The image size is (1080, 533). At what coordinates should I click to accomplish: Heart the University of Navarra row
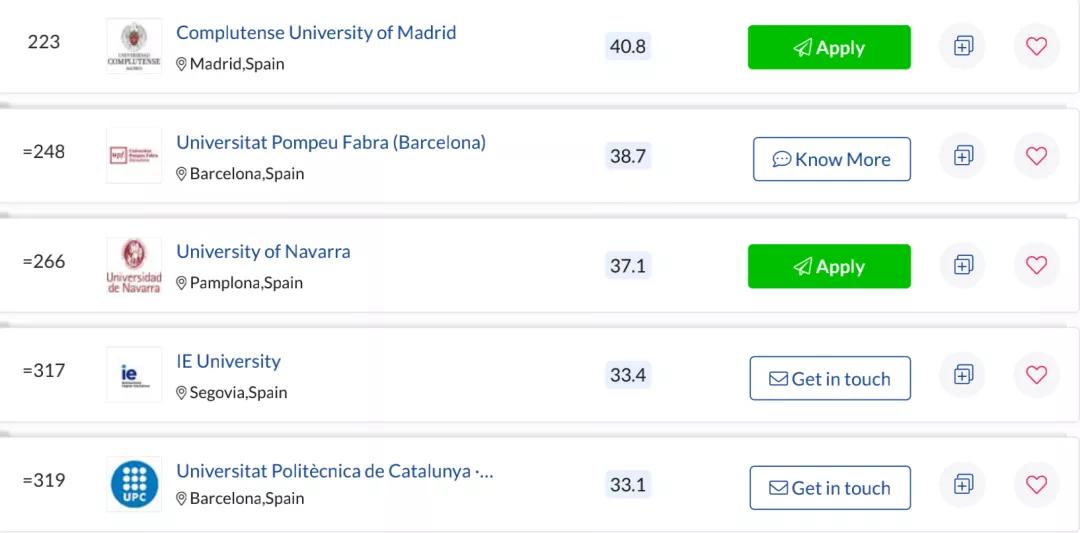[1036, 265]
